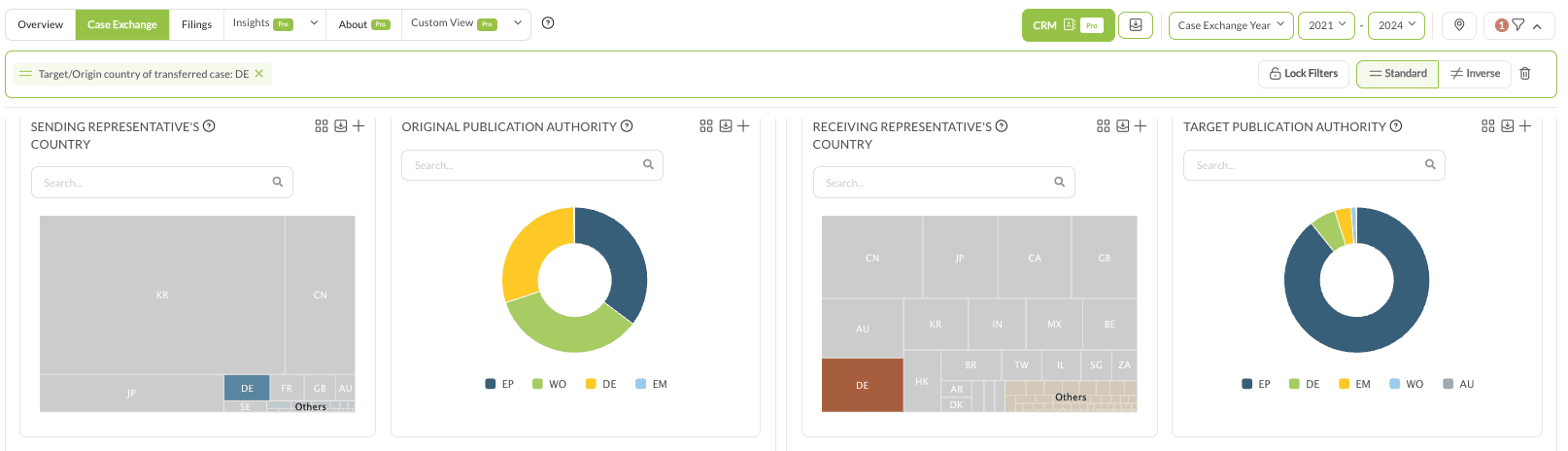Switch Receiving Representative's Country to grid view

(x=1103, y=126)
